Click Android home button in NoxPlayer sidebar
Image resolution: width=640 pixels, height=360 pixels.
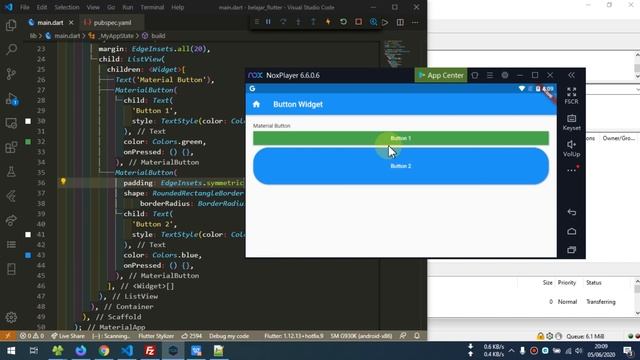click(x=571, y=231)
